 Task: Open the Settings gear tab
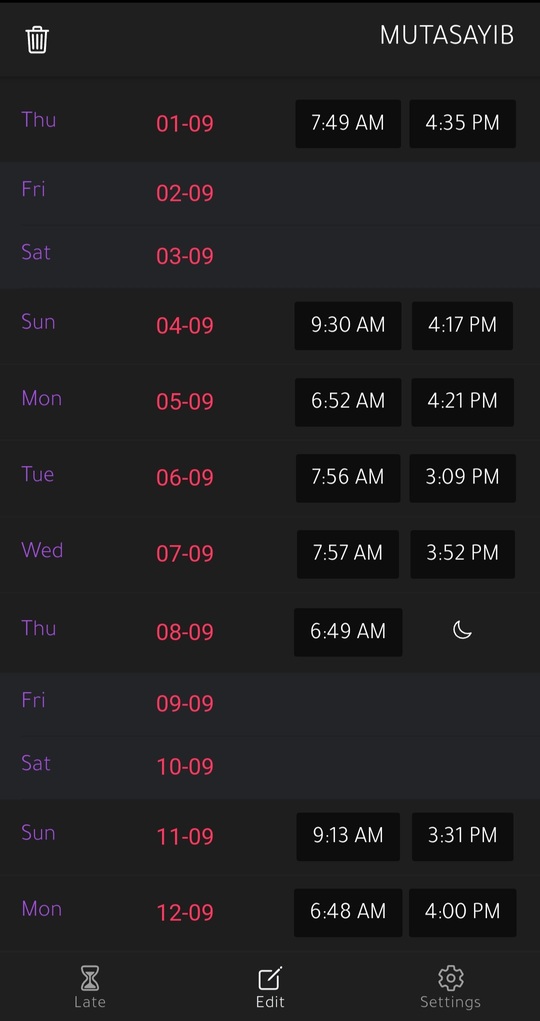[450, 986]
